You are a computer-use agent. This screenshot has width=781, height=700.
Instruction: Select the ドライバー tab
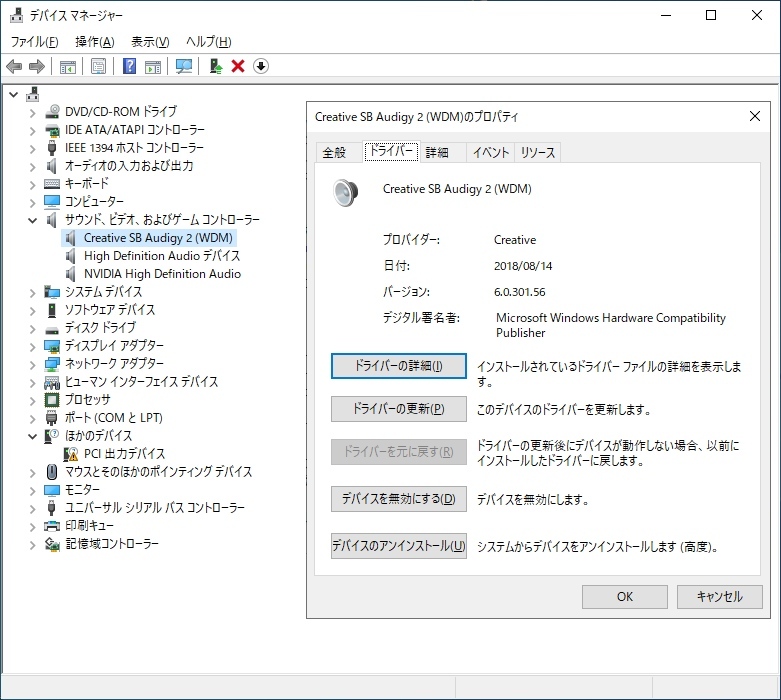point(391,151)
